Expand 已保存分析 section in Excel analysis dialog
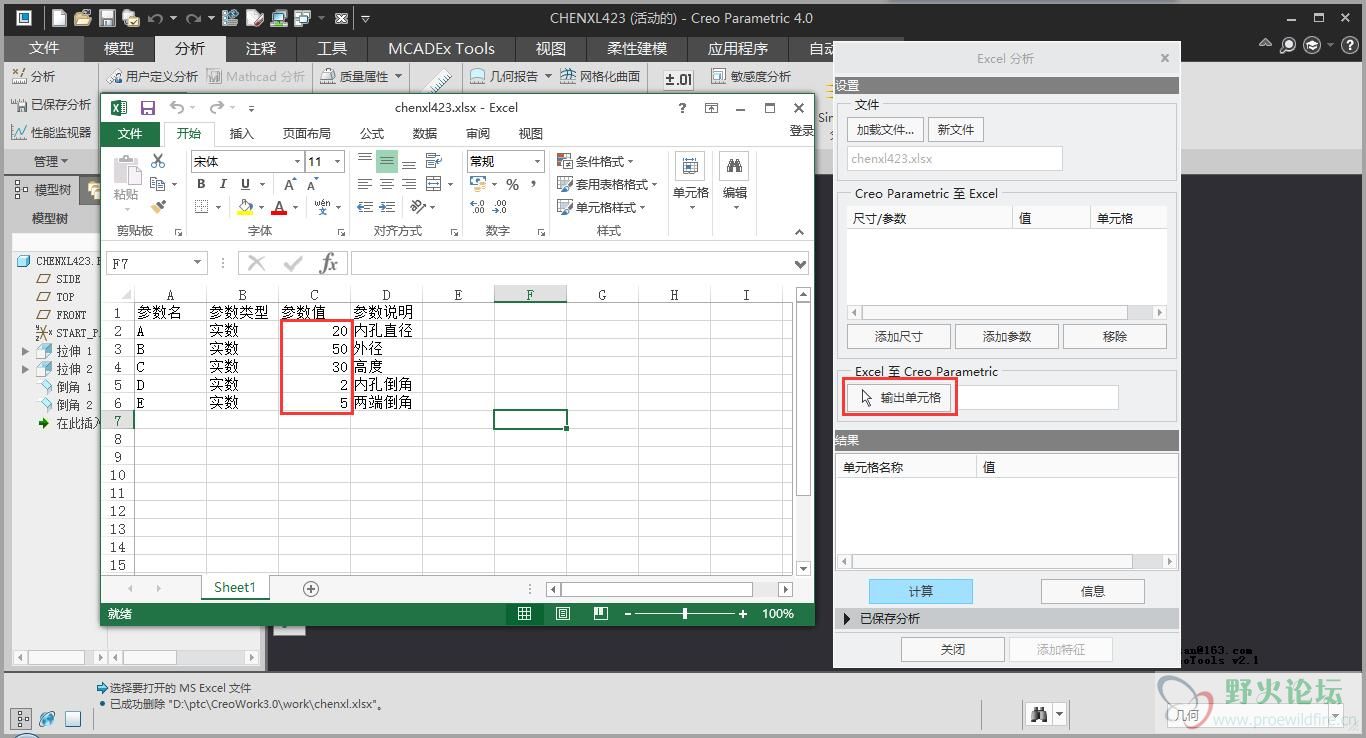 pyautogui.click(x=848, y=619)
